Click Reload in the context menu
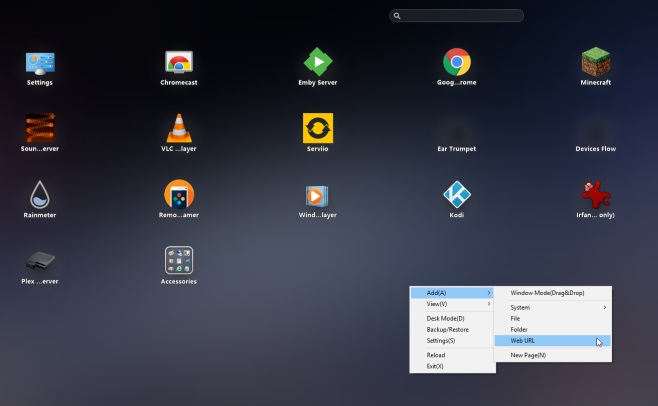The image size is (658, 406). coord(452,355)
